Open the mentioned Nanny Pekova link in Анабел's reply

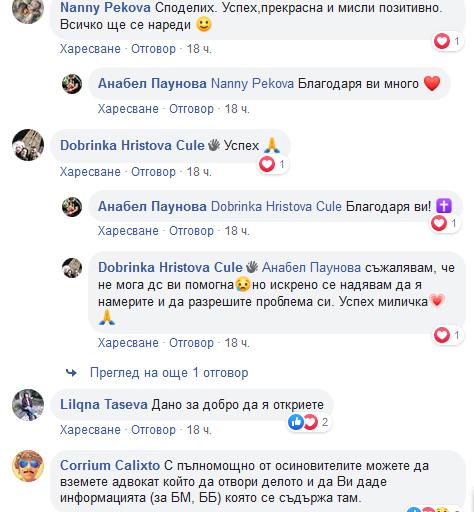click(x=252, y=84)
